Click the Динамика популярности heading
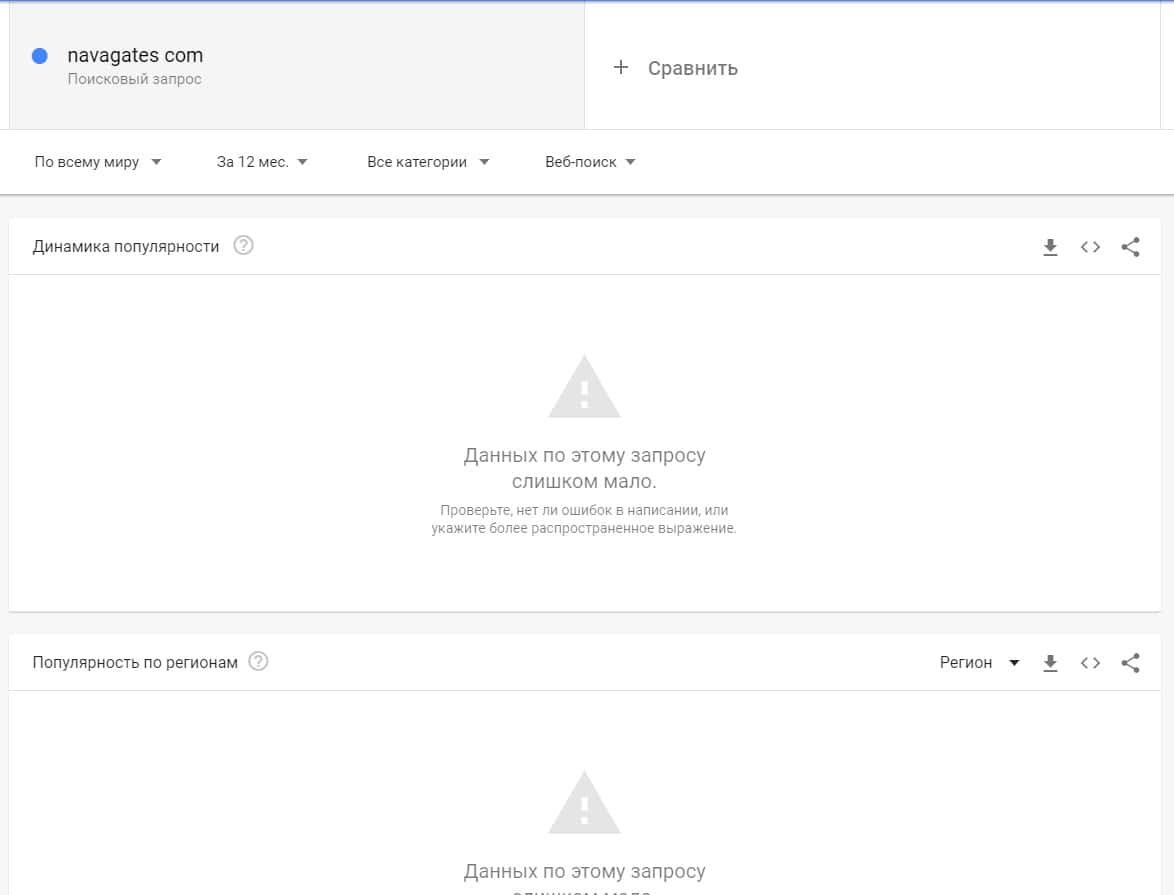Viewport: 1174px width, 895px height. coord(126,246)
